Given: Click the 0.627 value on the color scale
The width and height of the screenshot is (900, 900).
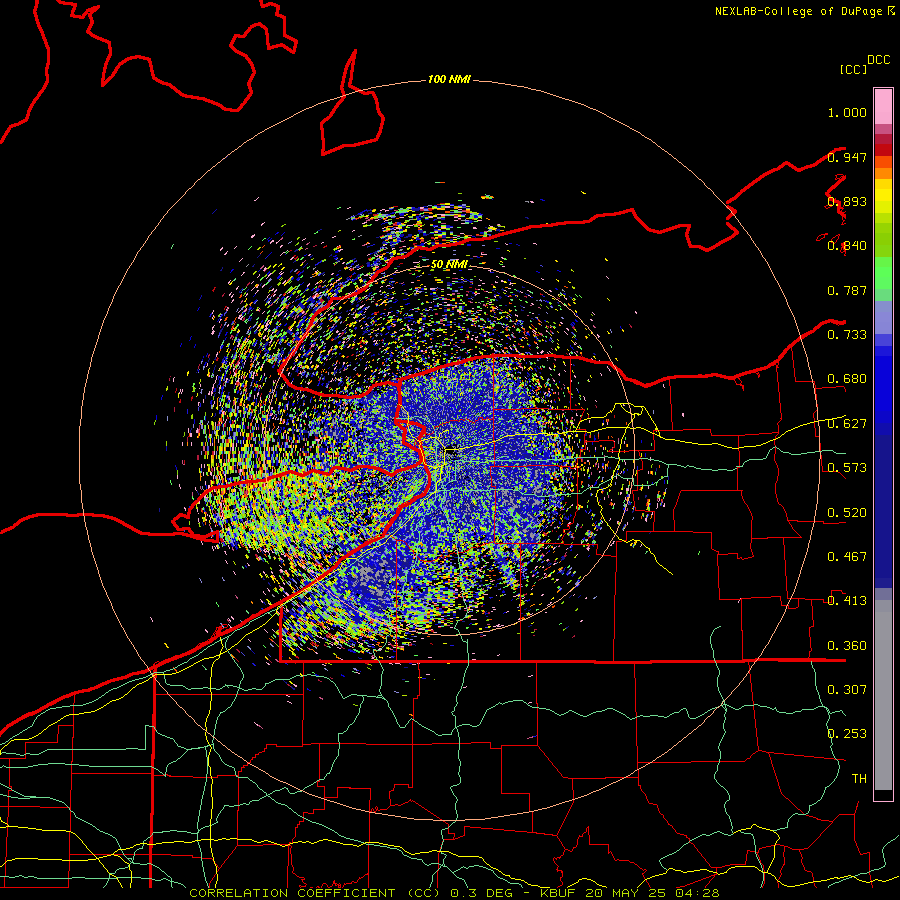Looking at the screenshot, I should click(847, 424).
